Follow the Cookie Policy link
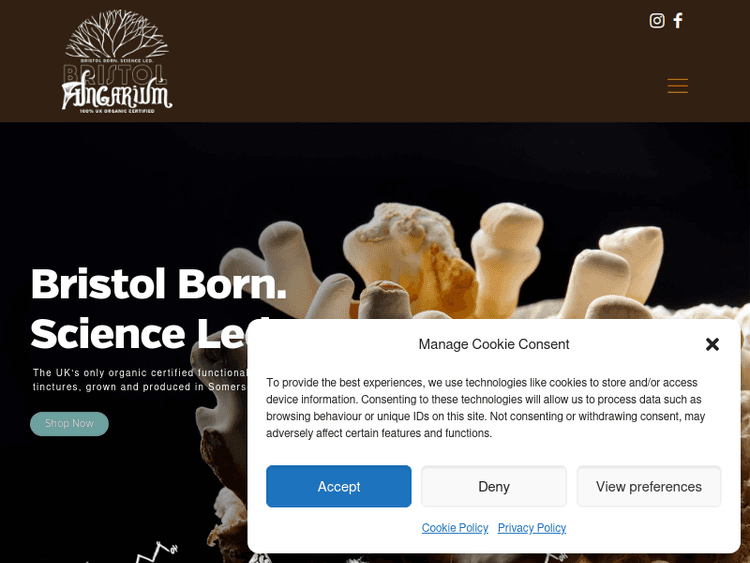The image size is (750, 563). 455,528
